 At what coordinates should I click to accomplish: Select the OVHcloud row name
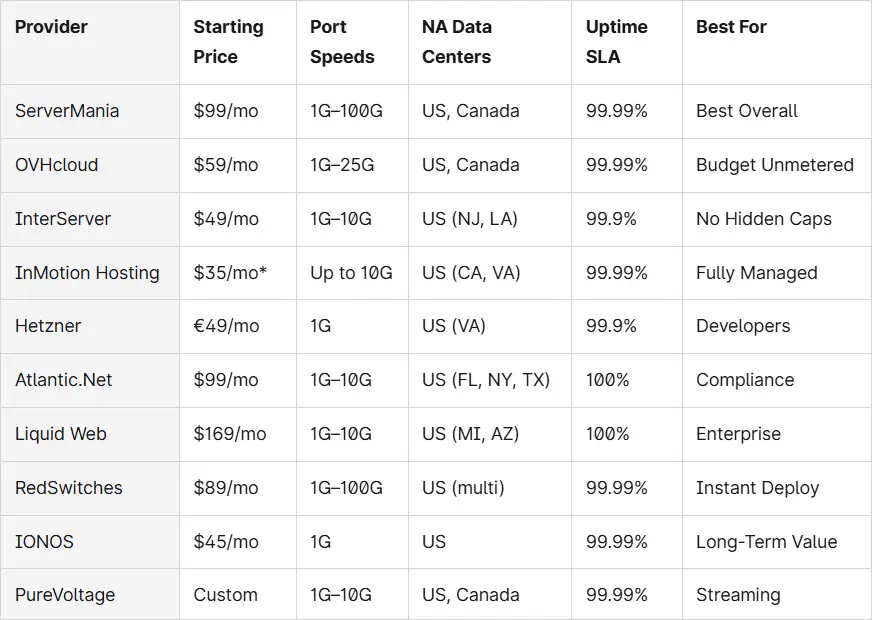(57, 165)
